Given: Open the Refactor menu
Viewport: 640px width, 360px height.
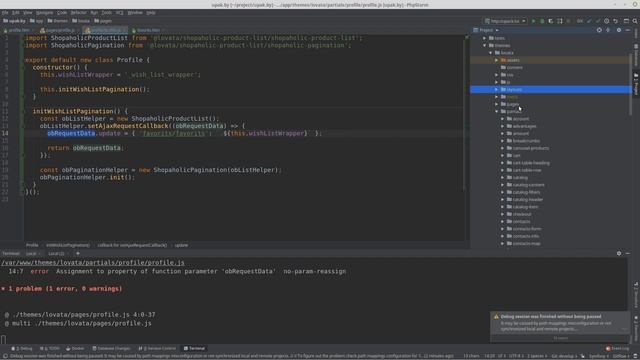Looking at the screenshot, I should [x=79, y=13].
